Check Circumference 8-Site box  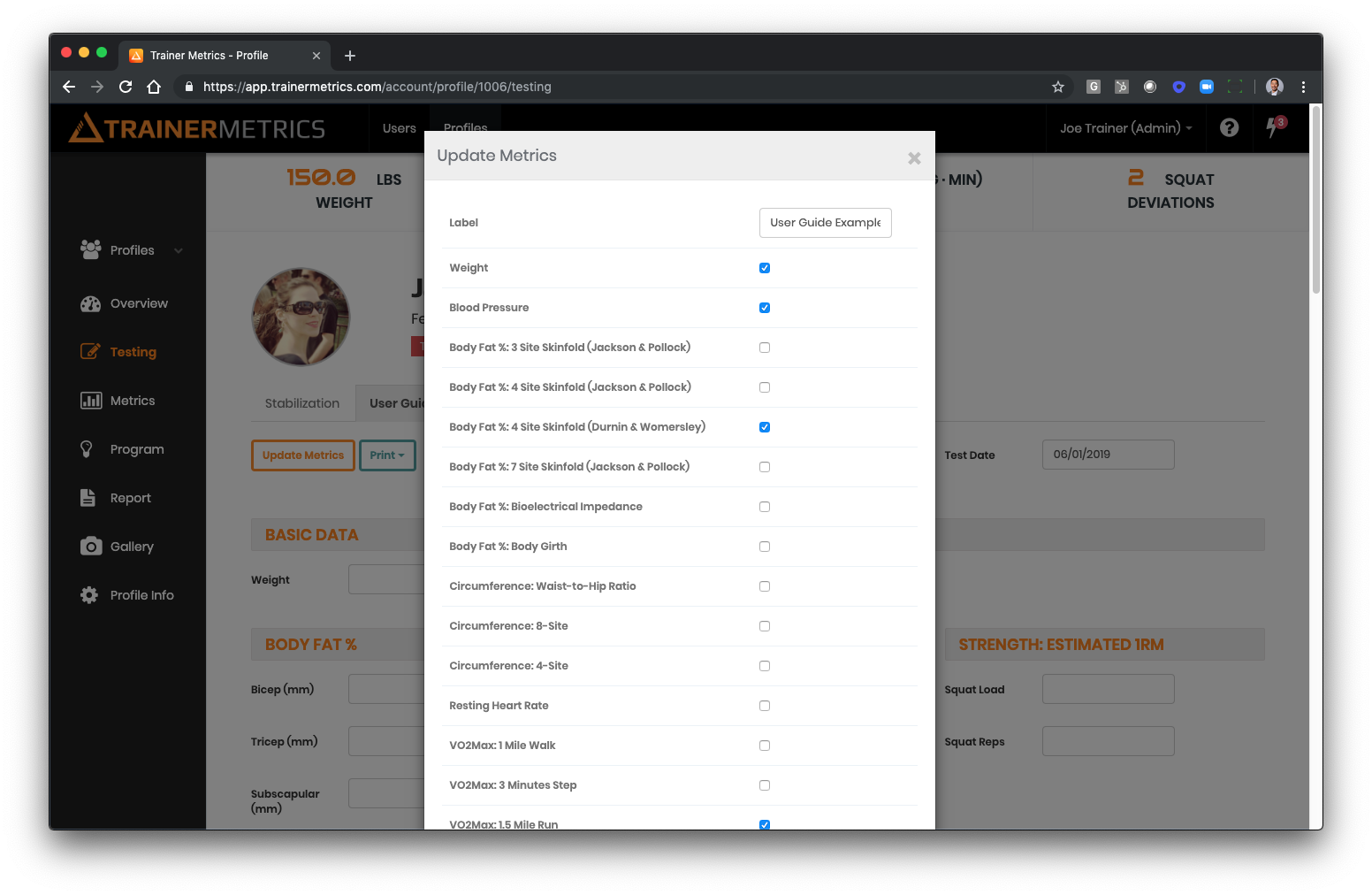coord(765,626)
